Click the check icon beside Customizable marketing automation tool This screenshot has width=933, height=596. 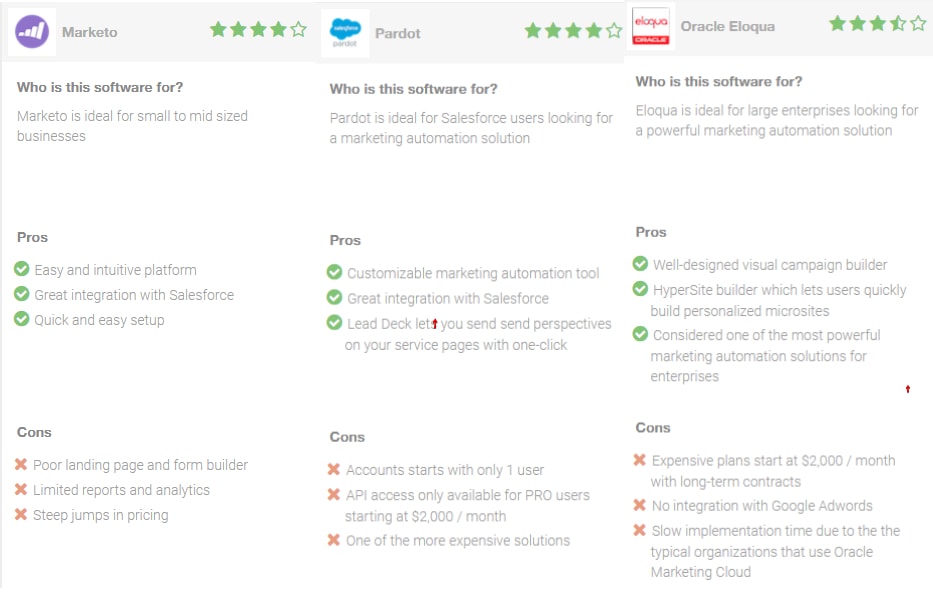(334, 272)
